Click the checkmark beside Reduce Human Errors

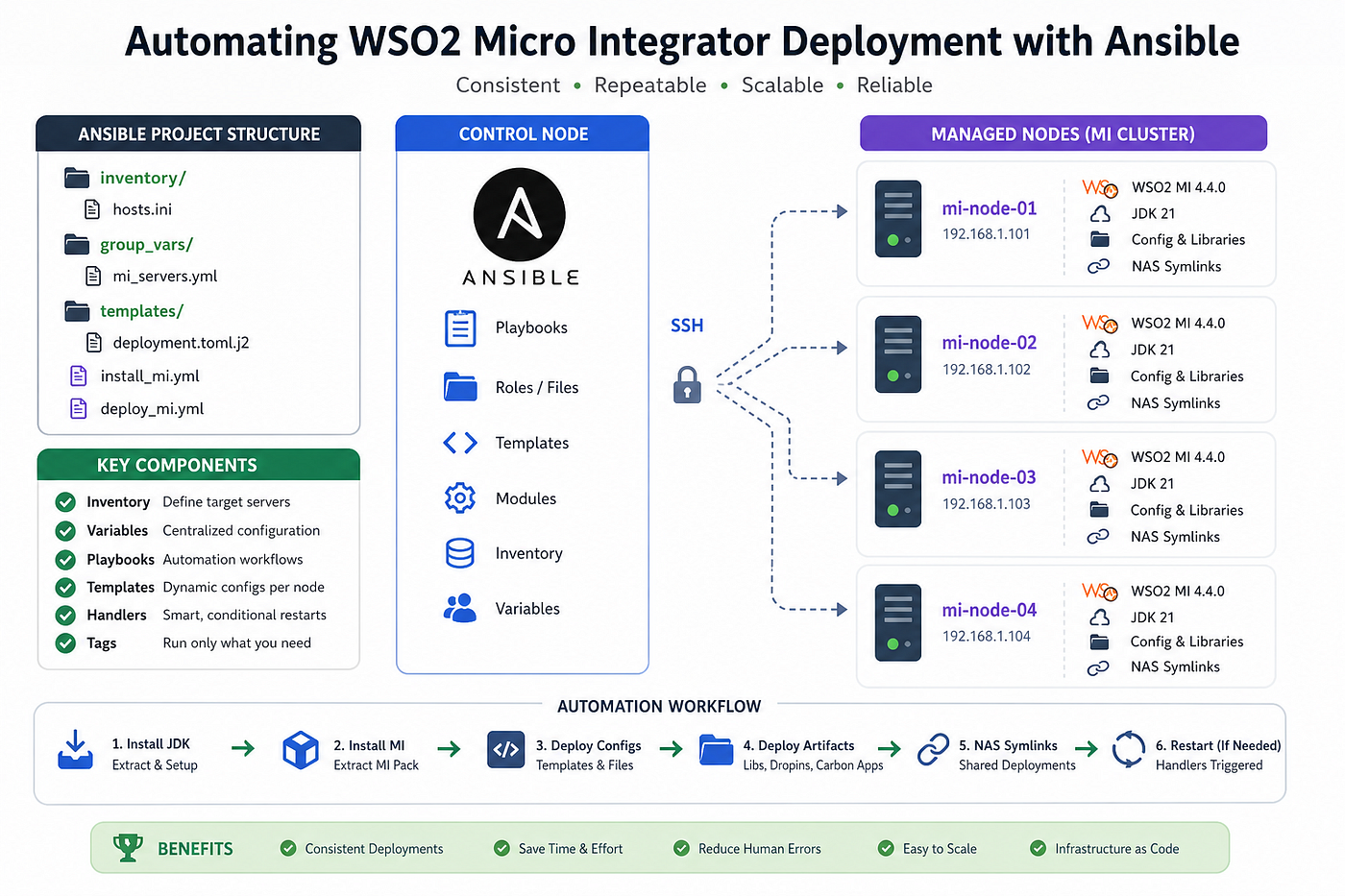pos(681,848)
